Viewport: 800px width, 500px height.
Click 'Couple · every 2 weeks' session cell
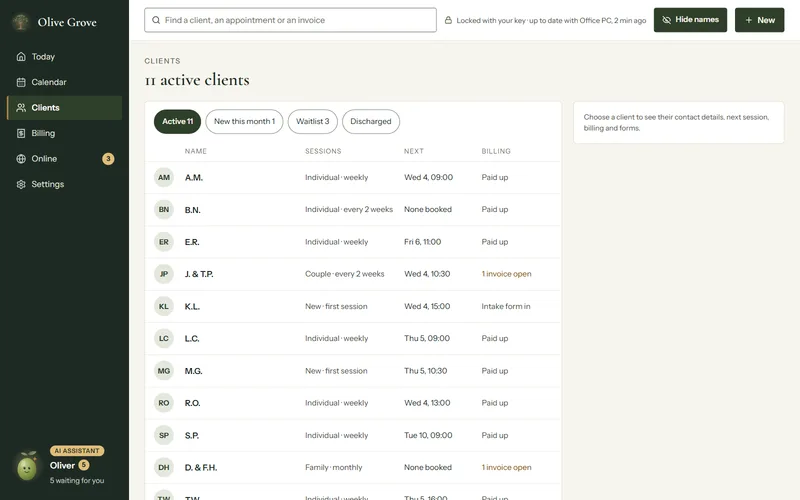(345, 274)
